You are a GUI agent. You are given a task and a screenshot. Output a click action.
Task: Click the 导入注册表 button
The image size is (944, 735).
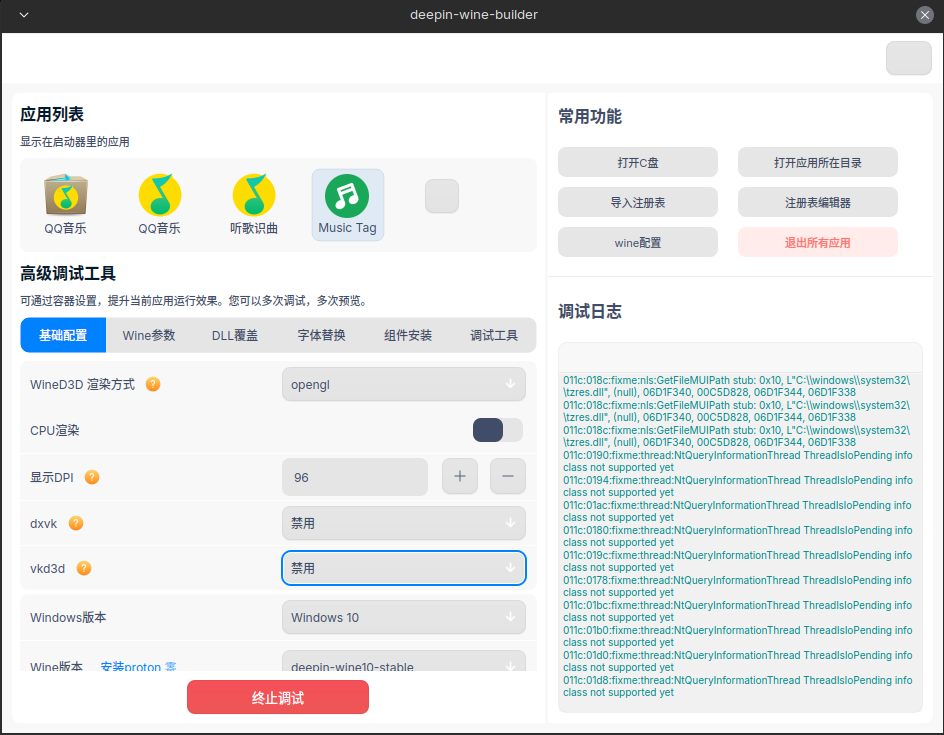coord(638,203)
